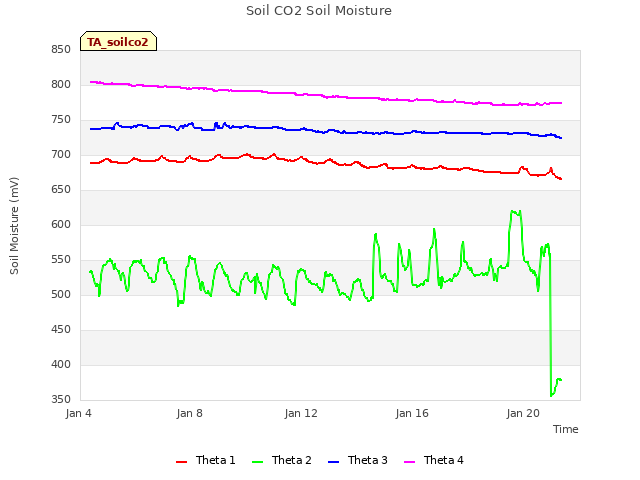Image resolution: width=640 pixels, height=480 pixels.
Task: Click the 650 y-axis tick label
Action: (x=61, y=189)
